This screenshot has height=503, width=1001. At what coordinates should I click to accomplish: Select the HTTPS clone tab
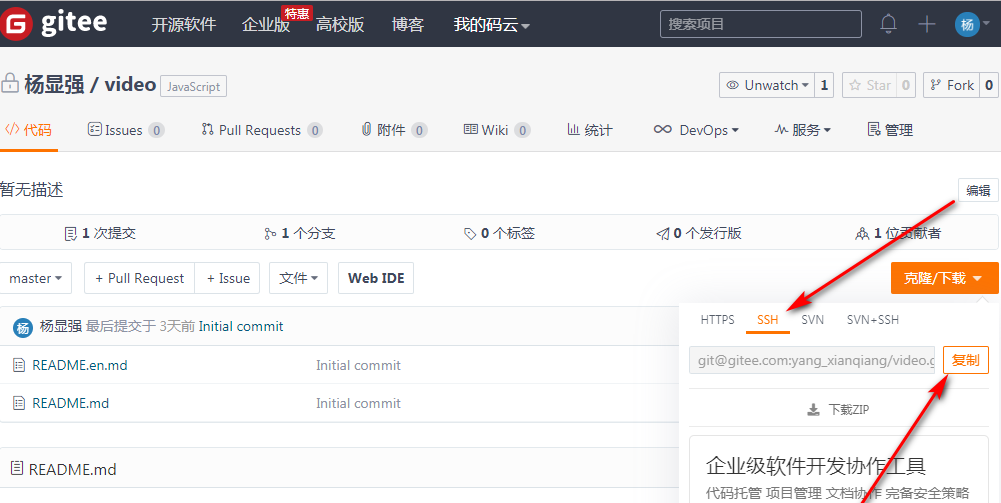click(x=718, y=320)
